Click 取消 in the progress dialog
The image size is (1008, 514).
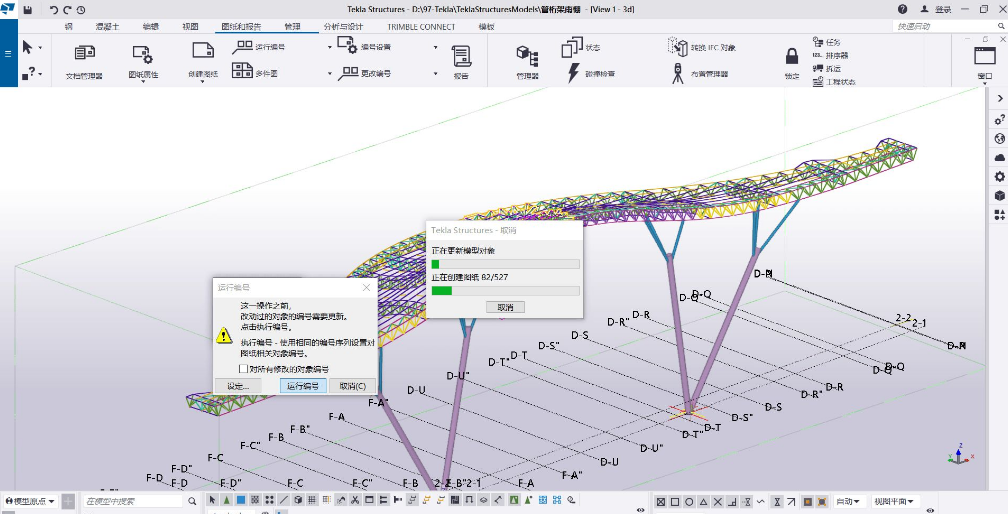505,307
